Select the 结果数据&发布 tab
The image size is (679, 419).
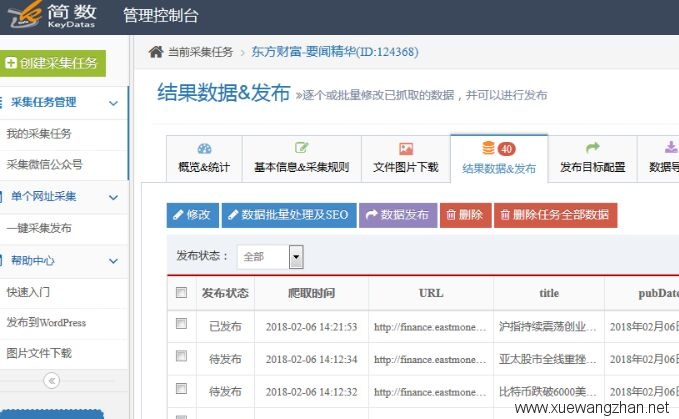499,158
